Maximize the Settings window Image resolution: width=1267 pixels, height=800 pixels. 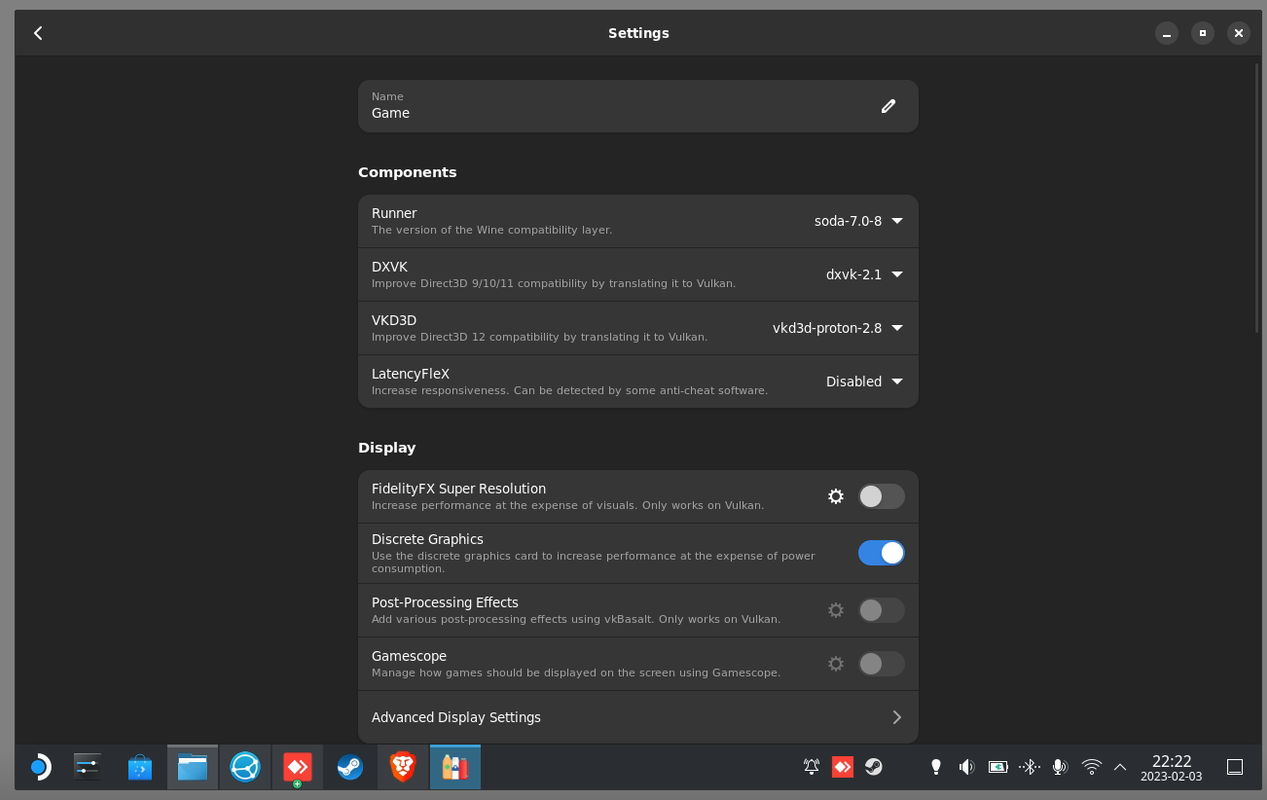1202,33
